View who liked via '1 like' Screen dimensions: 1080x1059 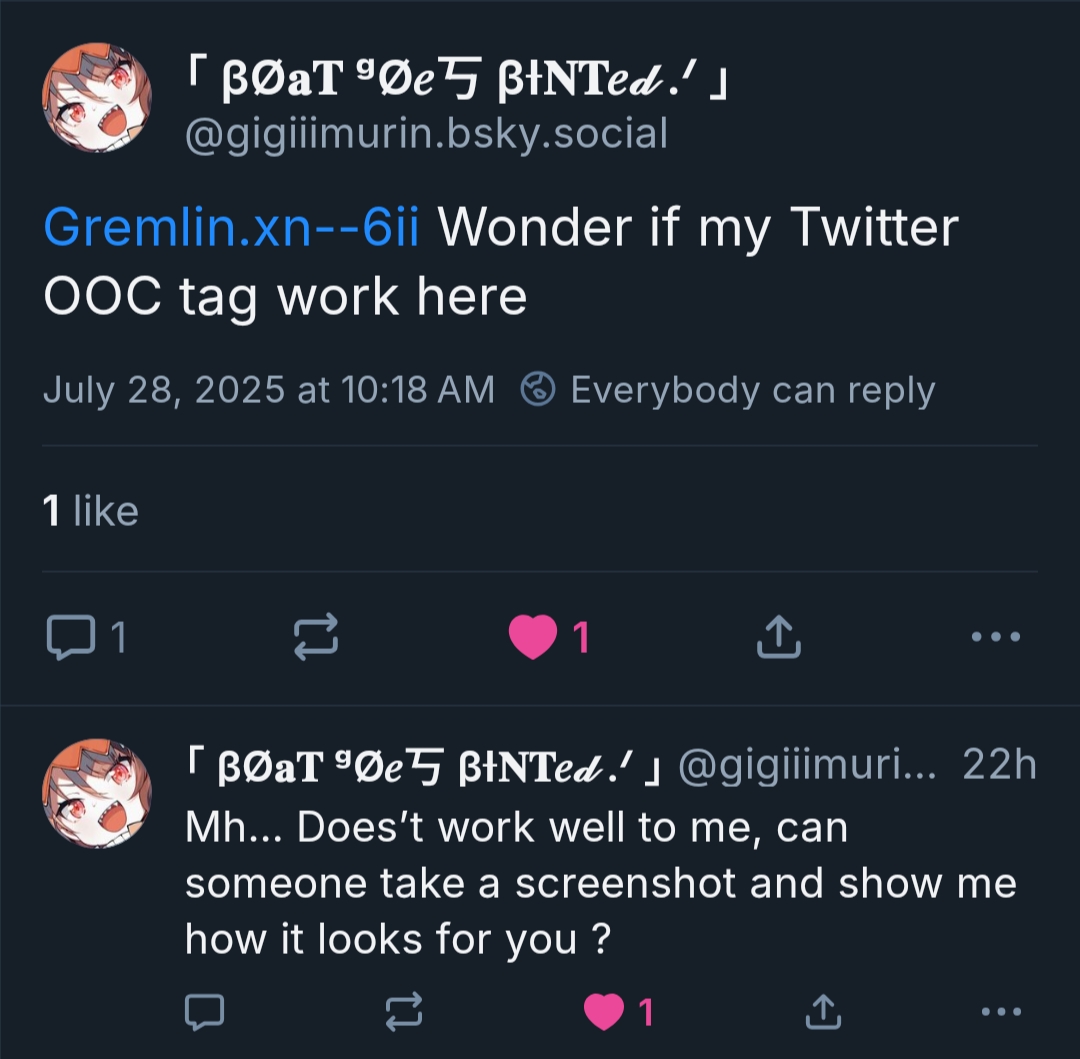[91, 511]
